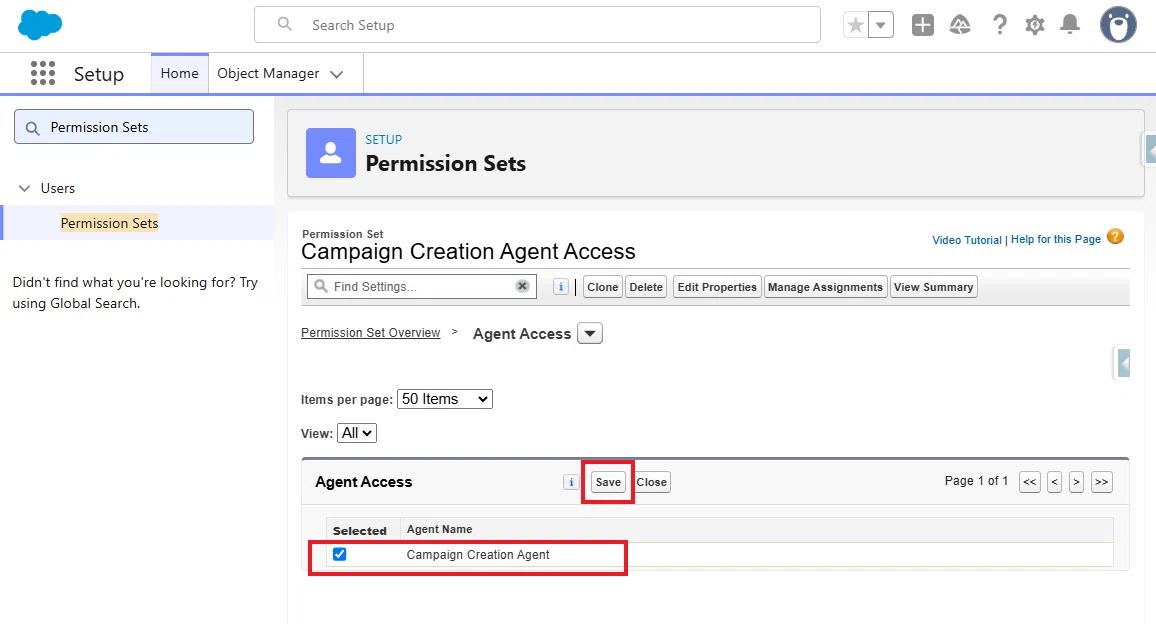Open the View filter dropdown
Viewport: 1156px width, 624px height.
[x=357, y=433]
